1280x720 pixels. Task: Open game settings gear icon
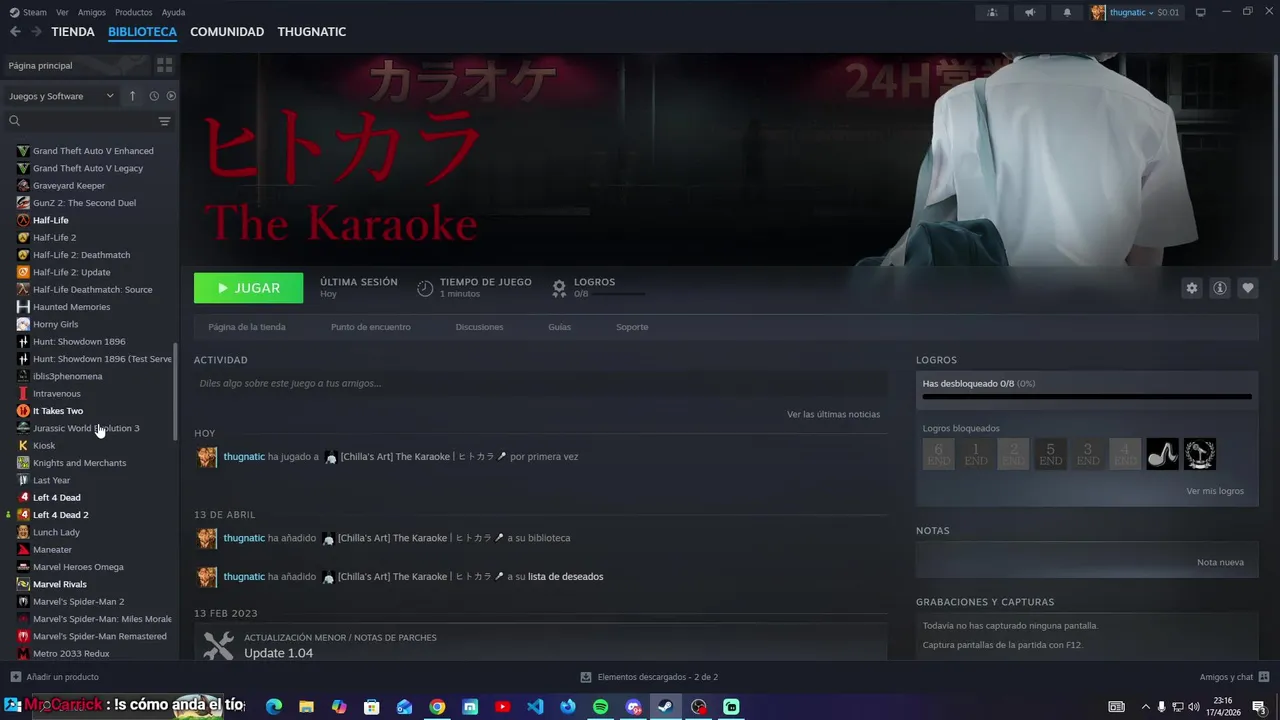pos(1192,288)
